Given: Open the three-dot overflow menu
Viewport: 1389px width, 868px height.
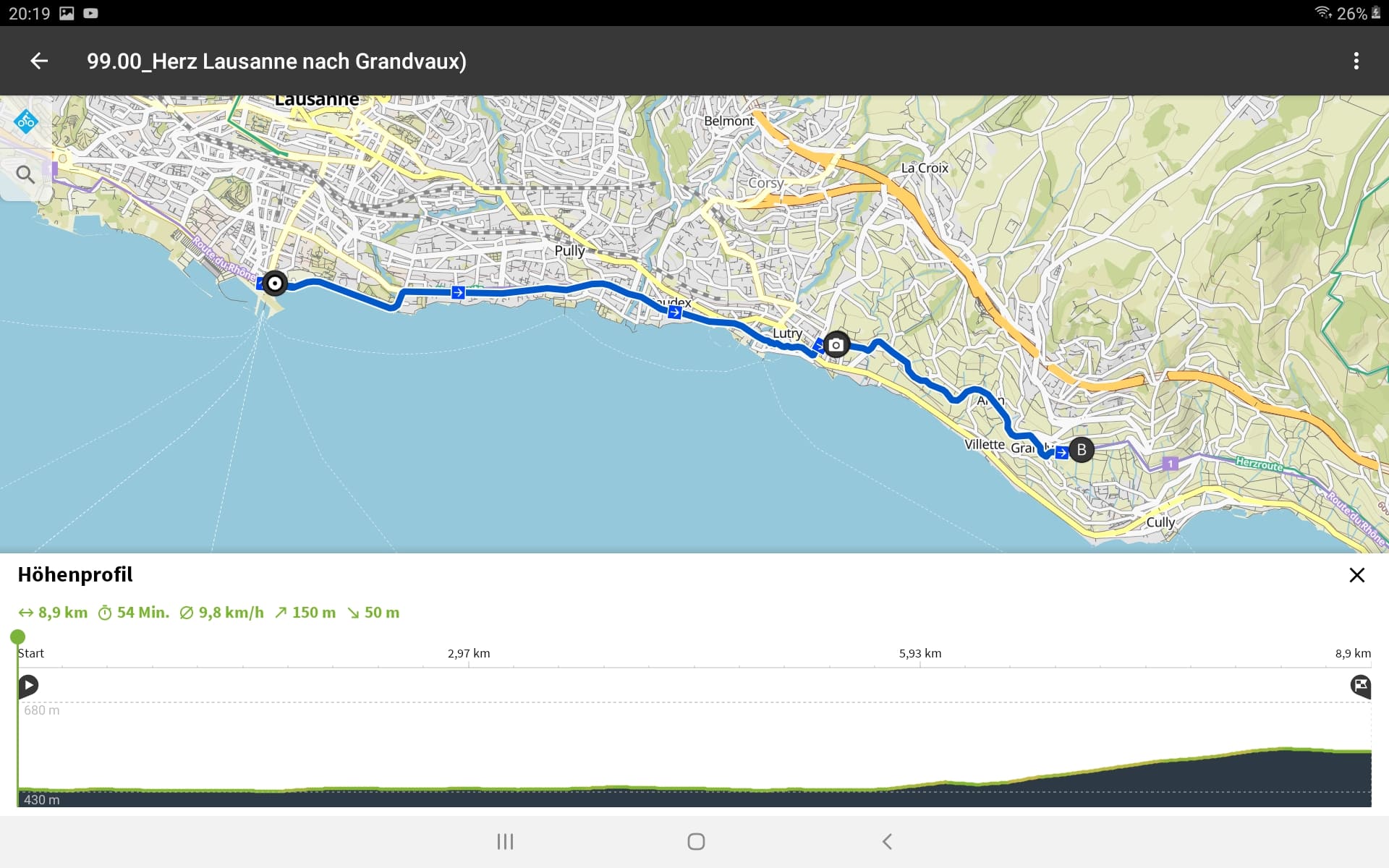Looking at the screenshot, I should (x=1356, y=61).
